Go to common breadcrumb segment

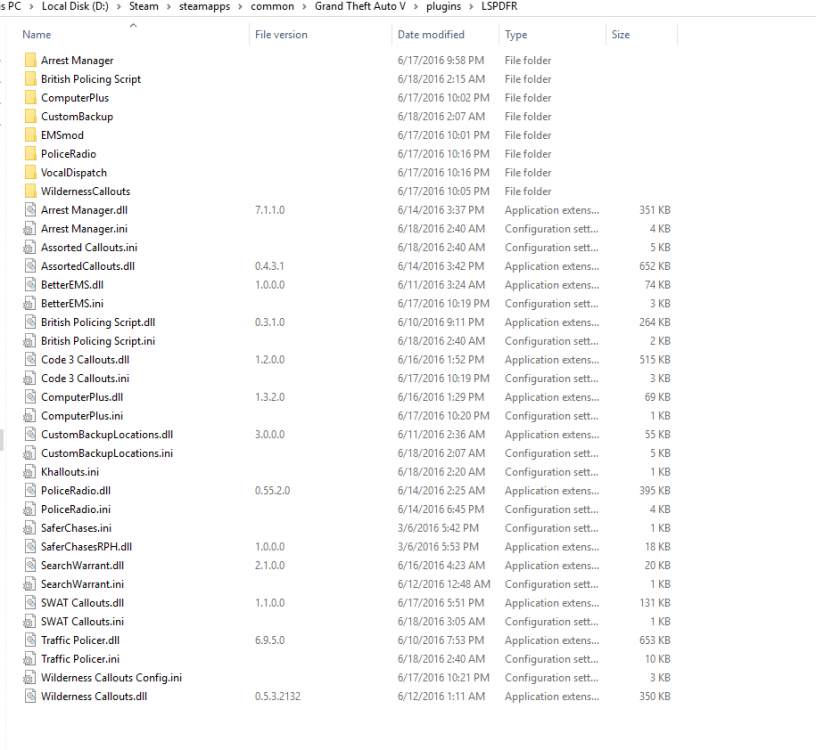tap(272, 7)
